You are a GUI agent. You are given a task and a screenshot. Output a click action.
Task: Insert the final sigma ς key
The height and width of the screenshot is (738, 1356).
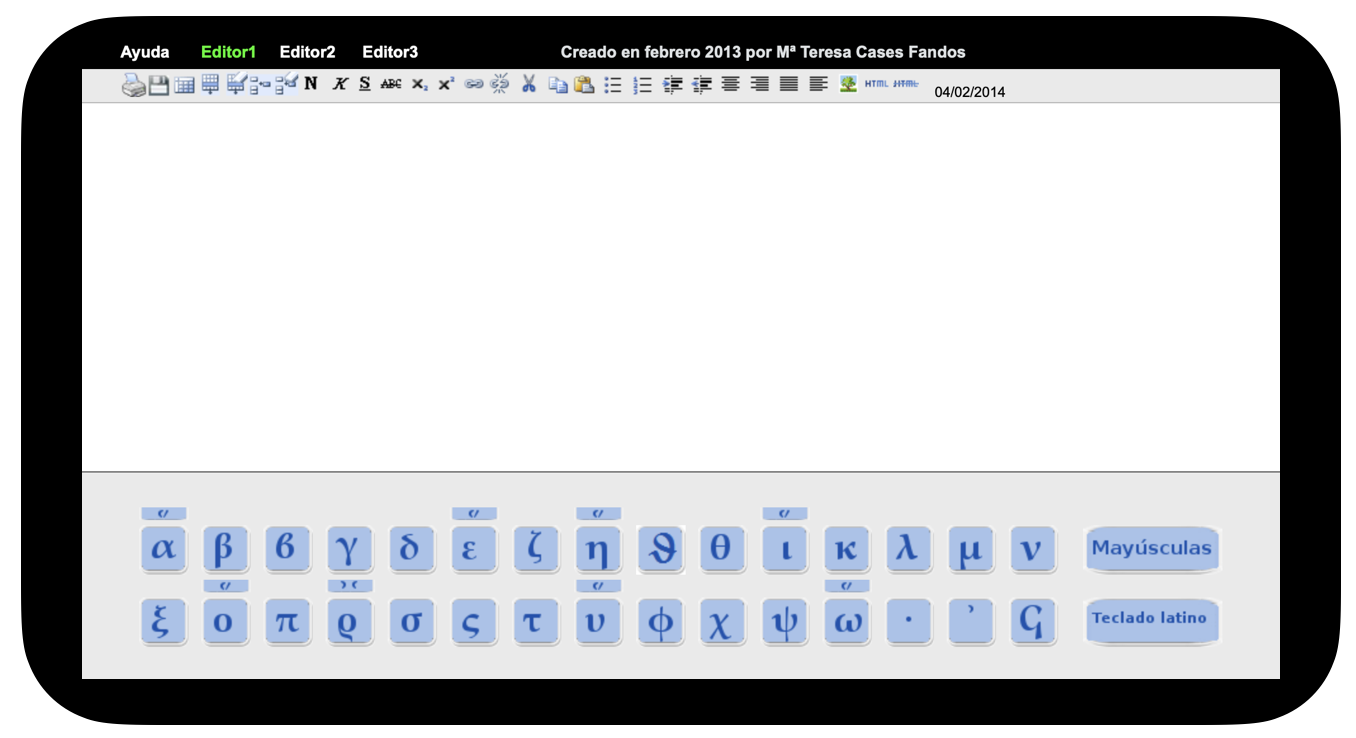pyautogui.click(x=473, y=621)
